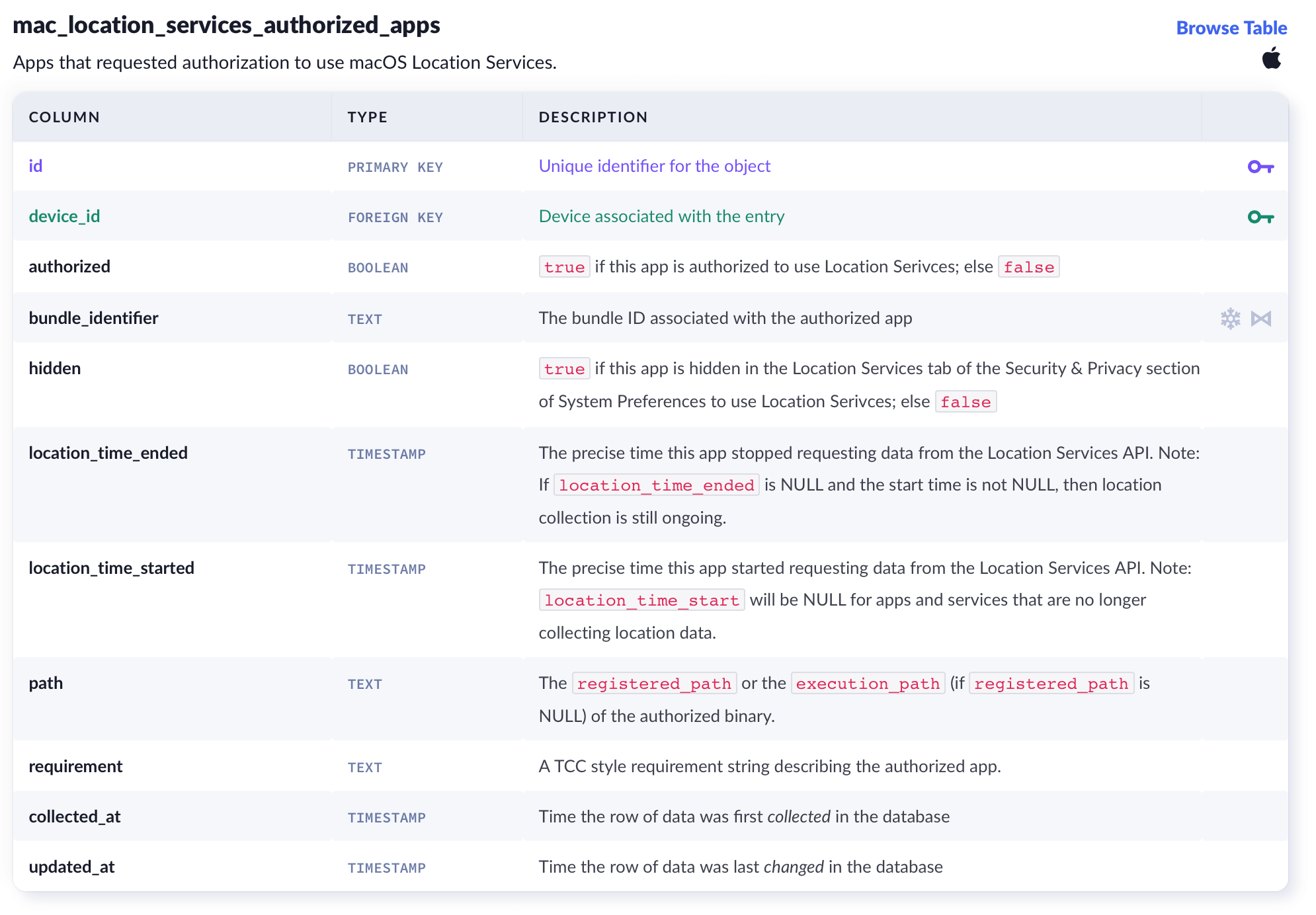Click the id column name
Screen dimensions: 1316x915
(x=36, y=166)
